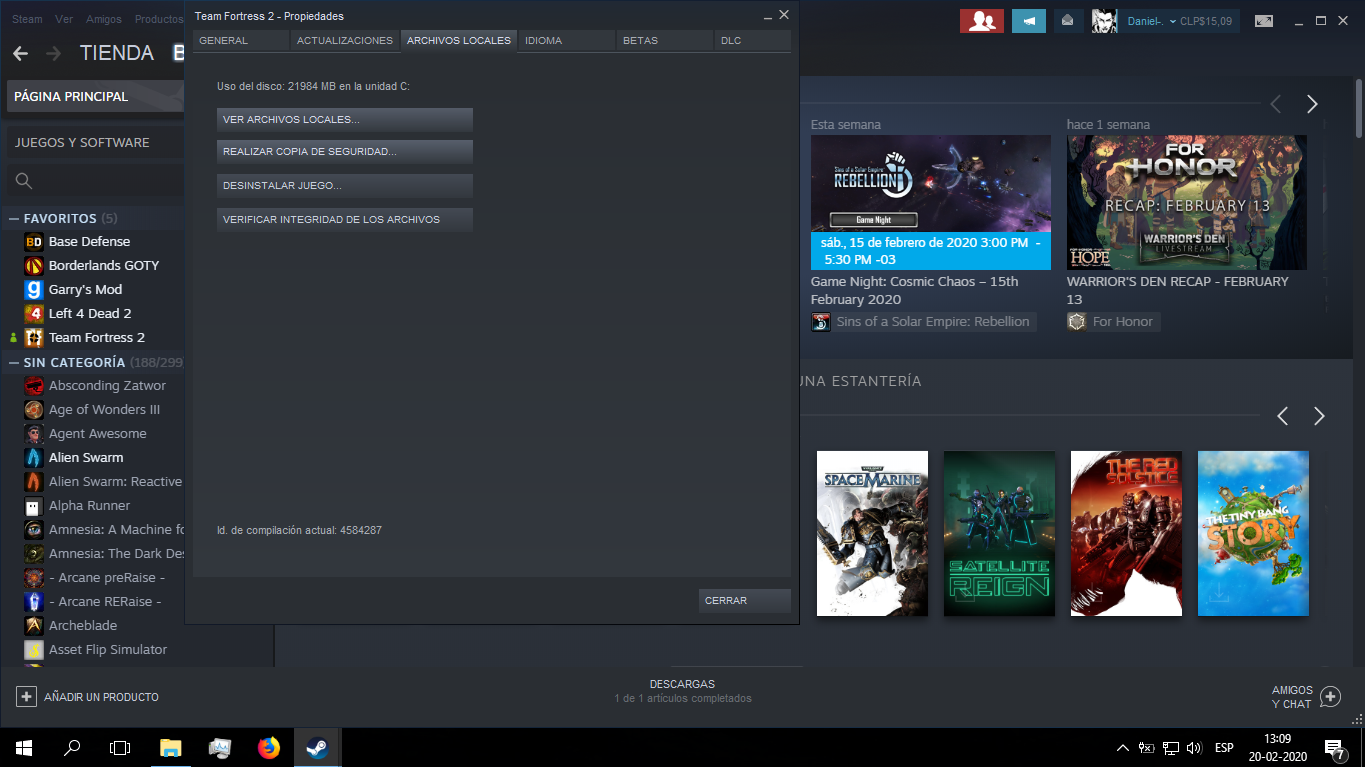Switch to Big Picture mode icon
1365x767 pixels.
pos(1264,21)
